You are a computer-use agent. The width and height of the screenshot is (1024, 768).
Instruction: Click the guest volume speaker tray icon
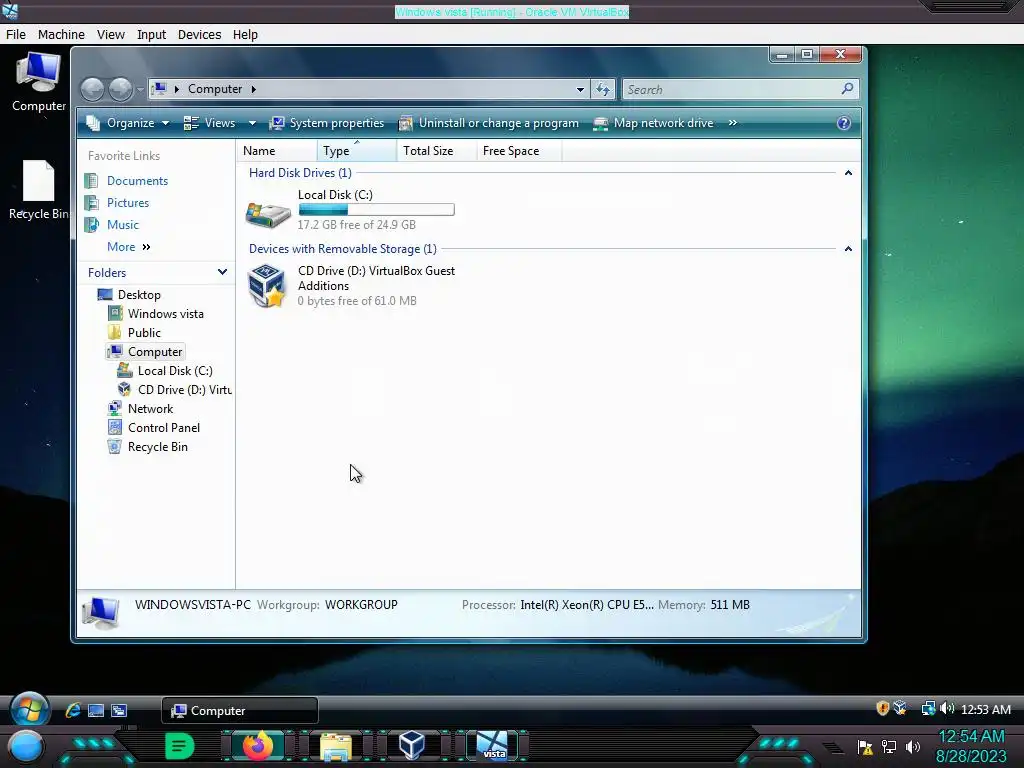click(x=947, y=709)
